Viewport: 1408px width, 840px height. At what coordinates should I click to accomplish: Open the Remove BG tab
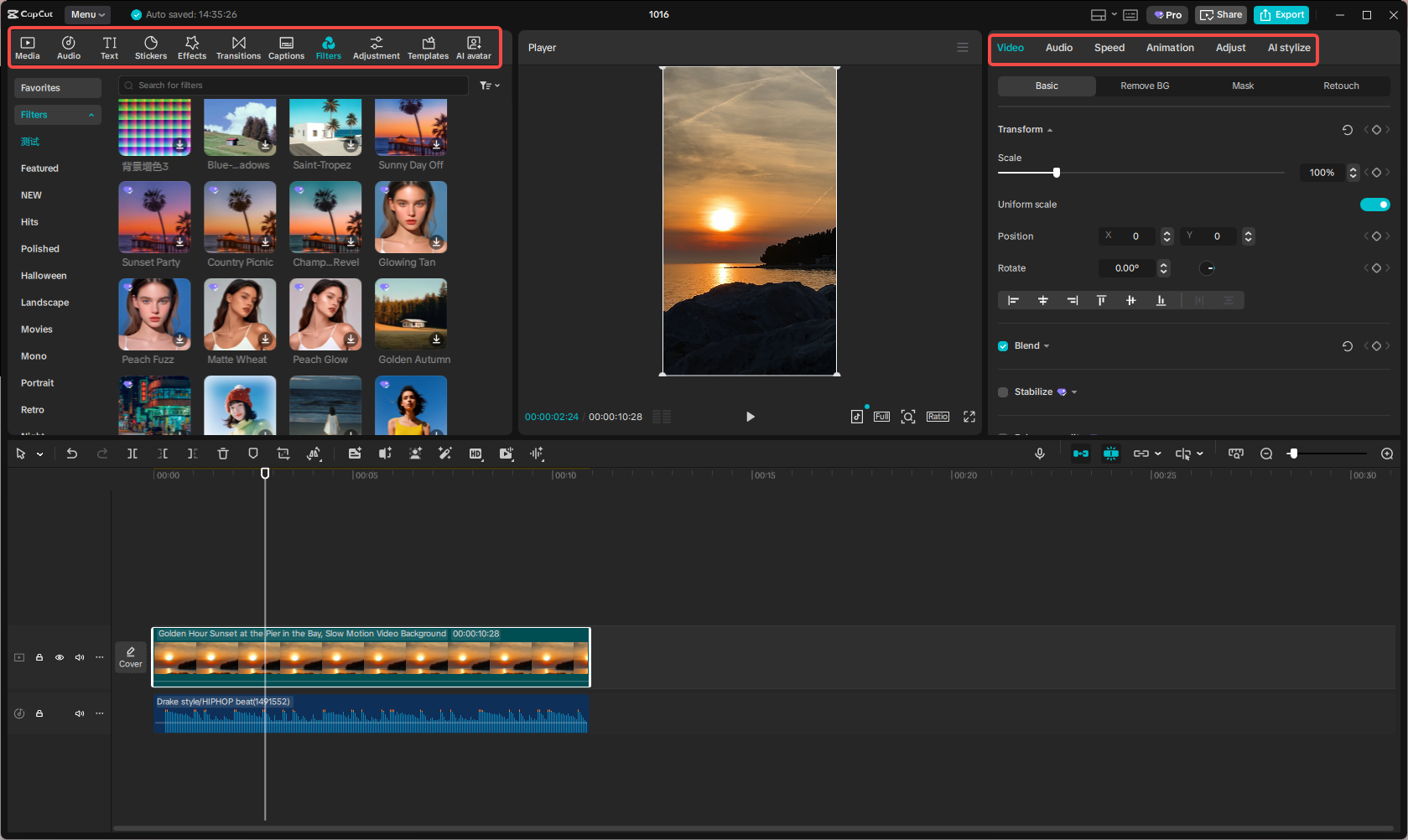[1144, 86]
